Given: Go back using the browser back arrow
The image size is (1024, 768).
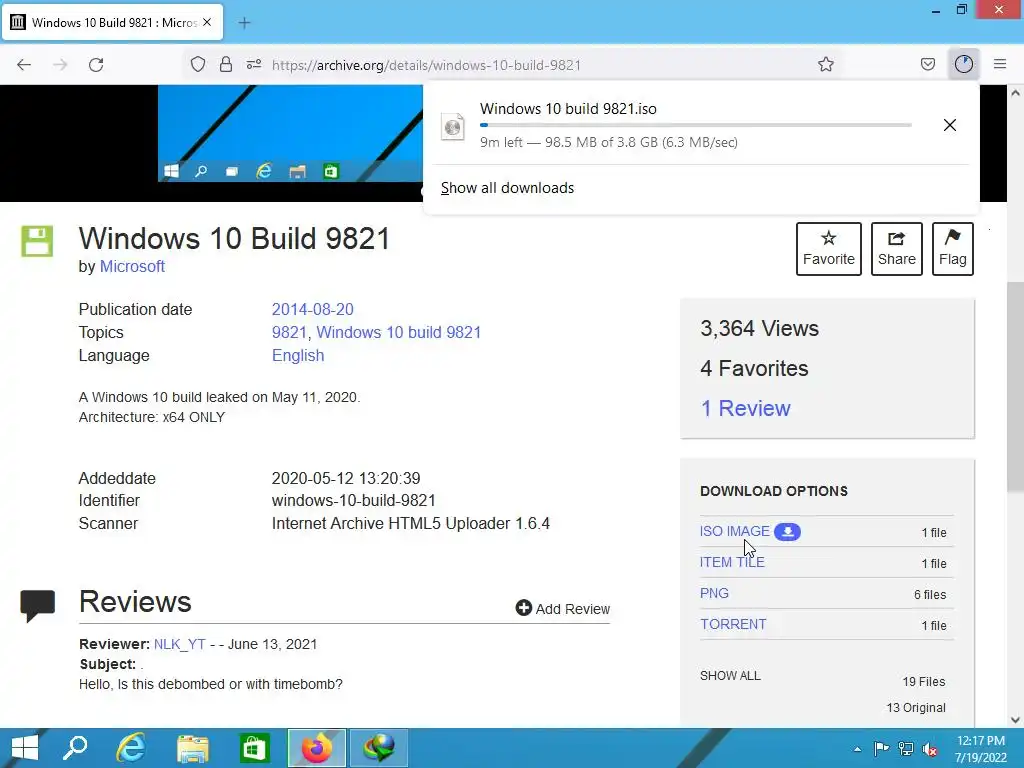Looking at the screenshot, I should click(24, 65).
